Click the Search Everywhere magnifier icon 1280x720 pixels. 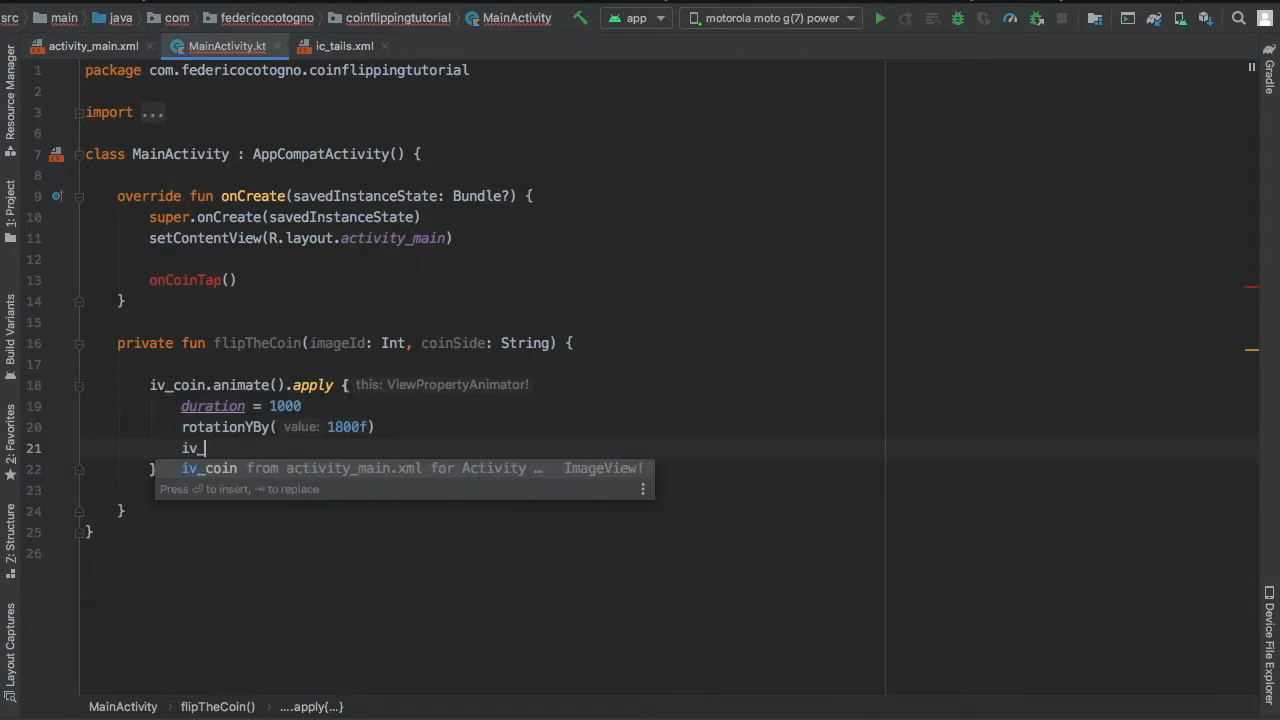pos(1239,18)
